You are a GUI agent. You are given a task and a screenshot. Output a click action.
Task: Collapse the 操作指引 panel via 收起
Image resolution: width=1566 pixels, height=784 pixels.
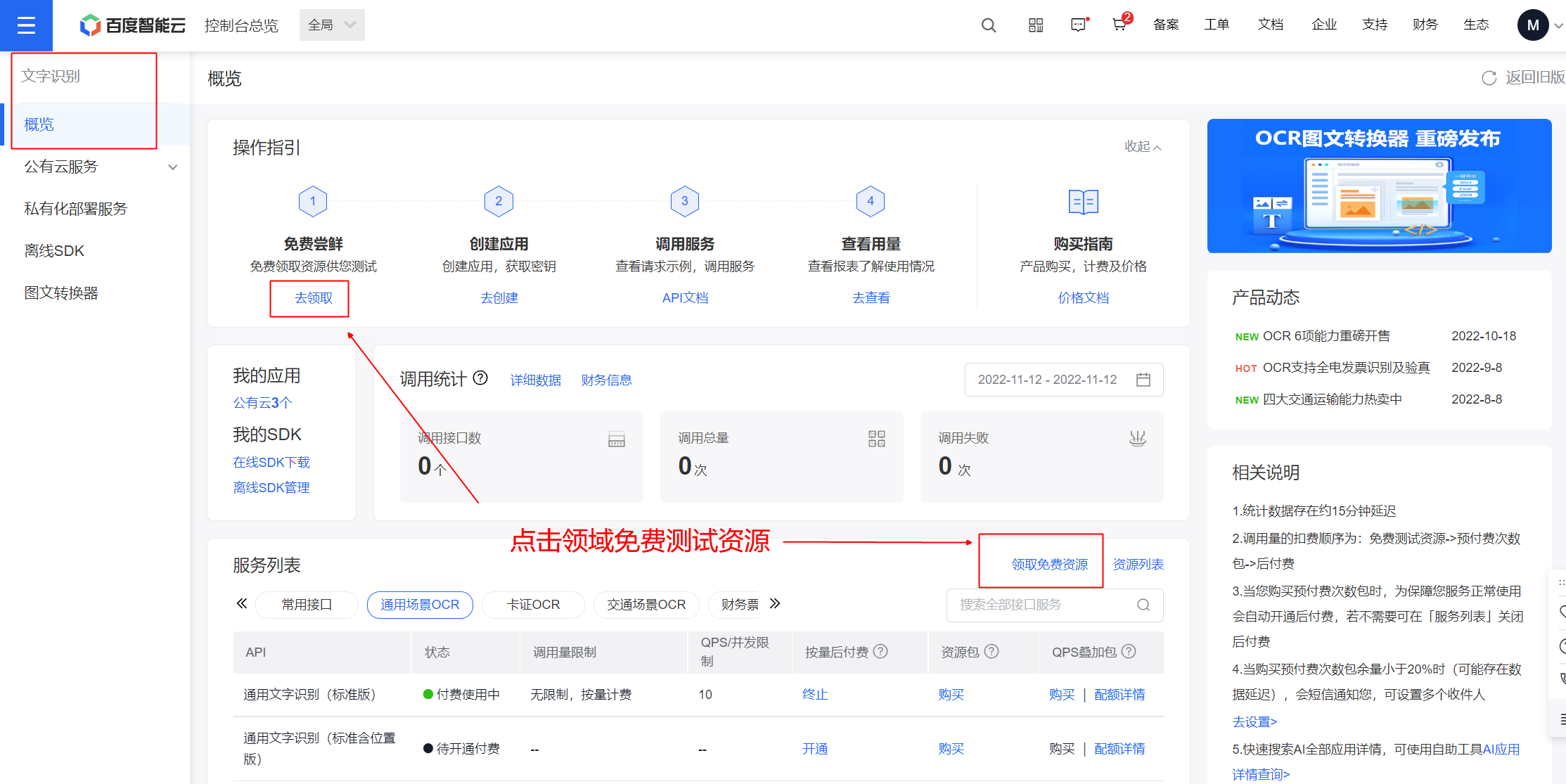(1143, 146)
